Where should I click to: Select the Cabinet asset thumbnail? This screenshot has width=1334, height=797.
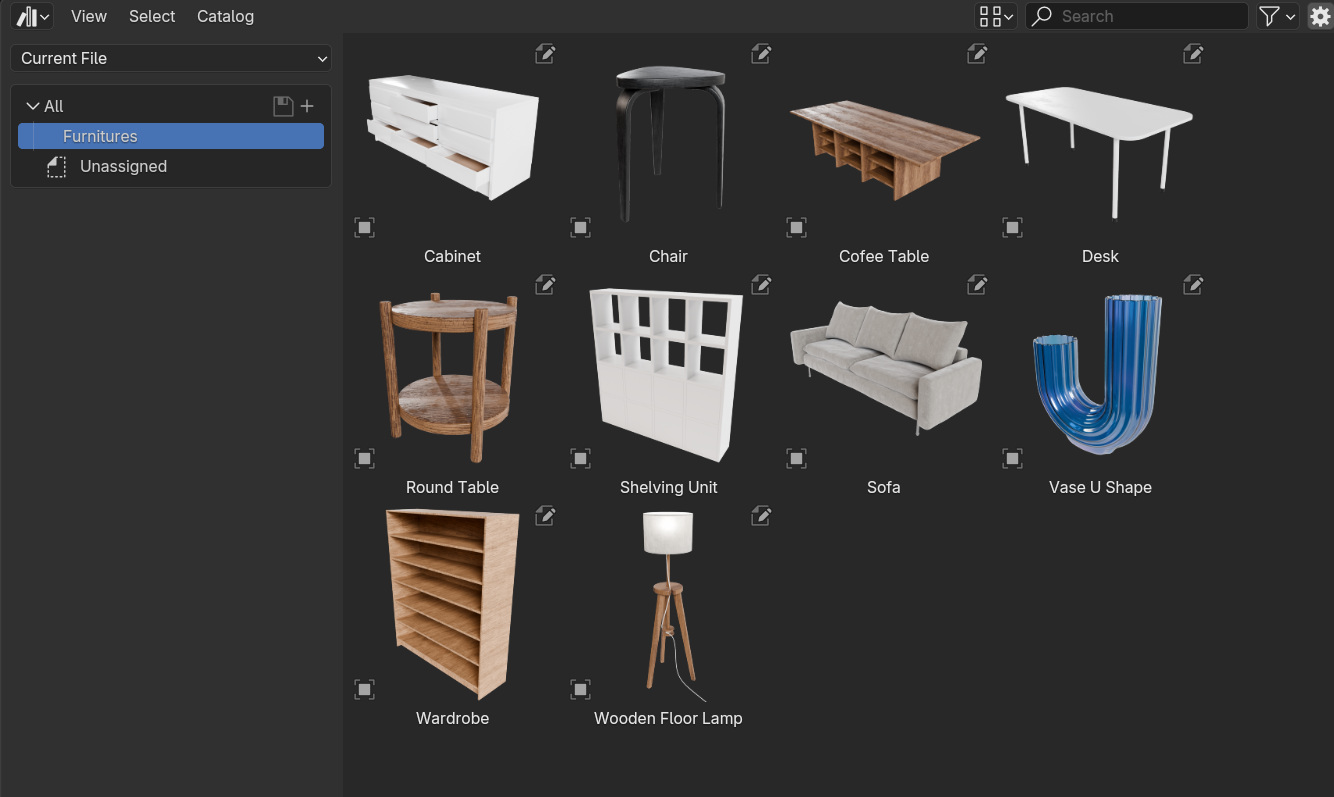coord(453,137)
